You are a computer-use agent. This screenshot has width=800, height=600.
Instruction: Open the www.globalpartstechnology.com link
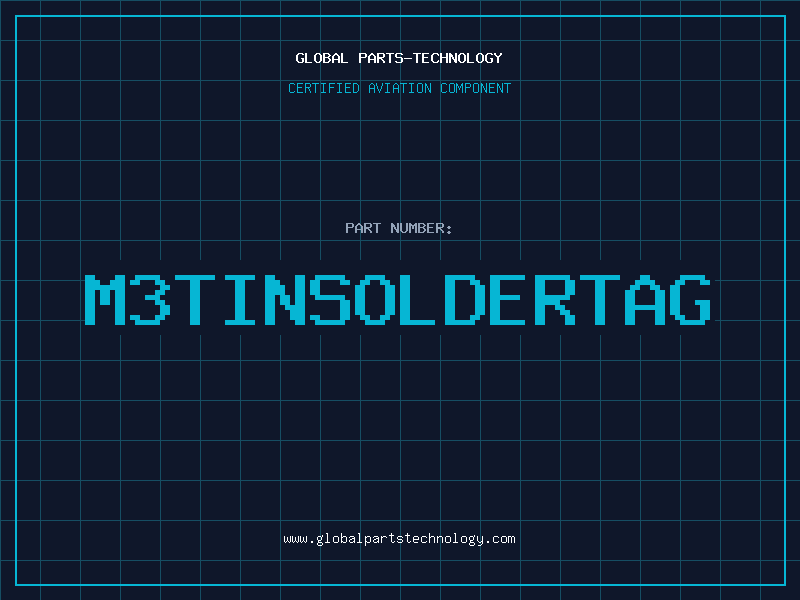click(x=399, y=539)
